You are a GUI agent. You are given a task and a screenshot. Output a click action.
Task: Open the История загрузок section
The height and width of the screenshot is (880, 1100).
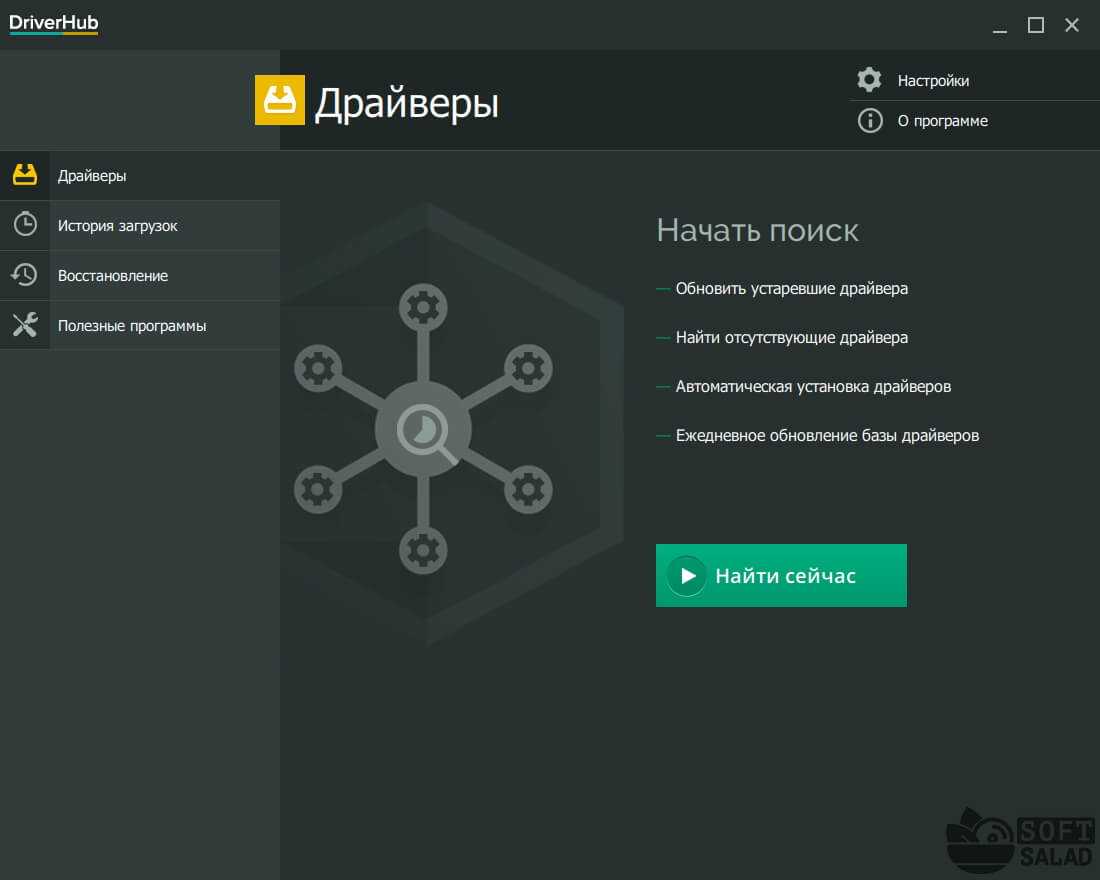click(117, 226)
